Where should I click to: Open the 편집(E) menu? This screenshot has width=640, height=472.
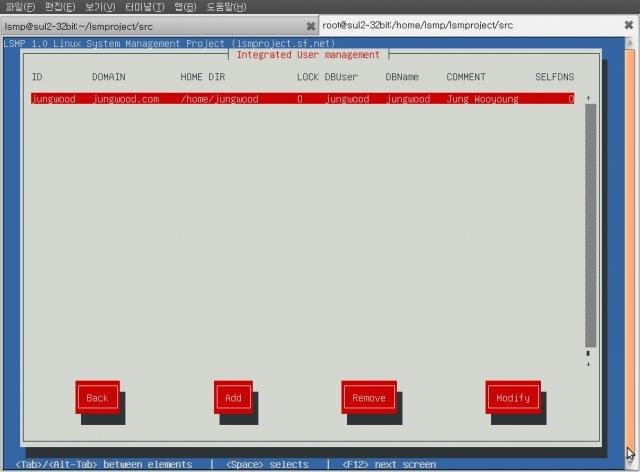pyautogui.click(x=60, y=7)
